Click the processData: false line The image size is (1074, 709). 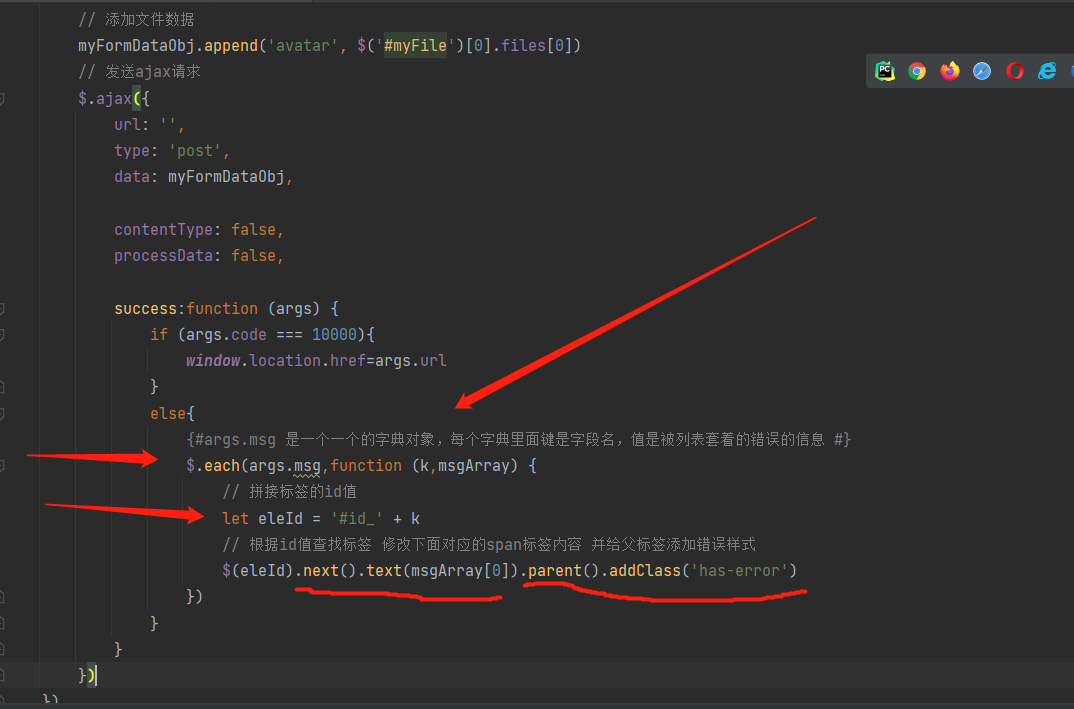[199, 256]
